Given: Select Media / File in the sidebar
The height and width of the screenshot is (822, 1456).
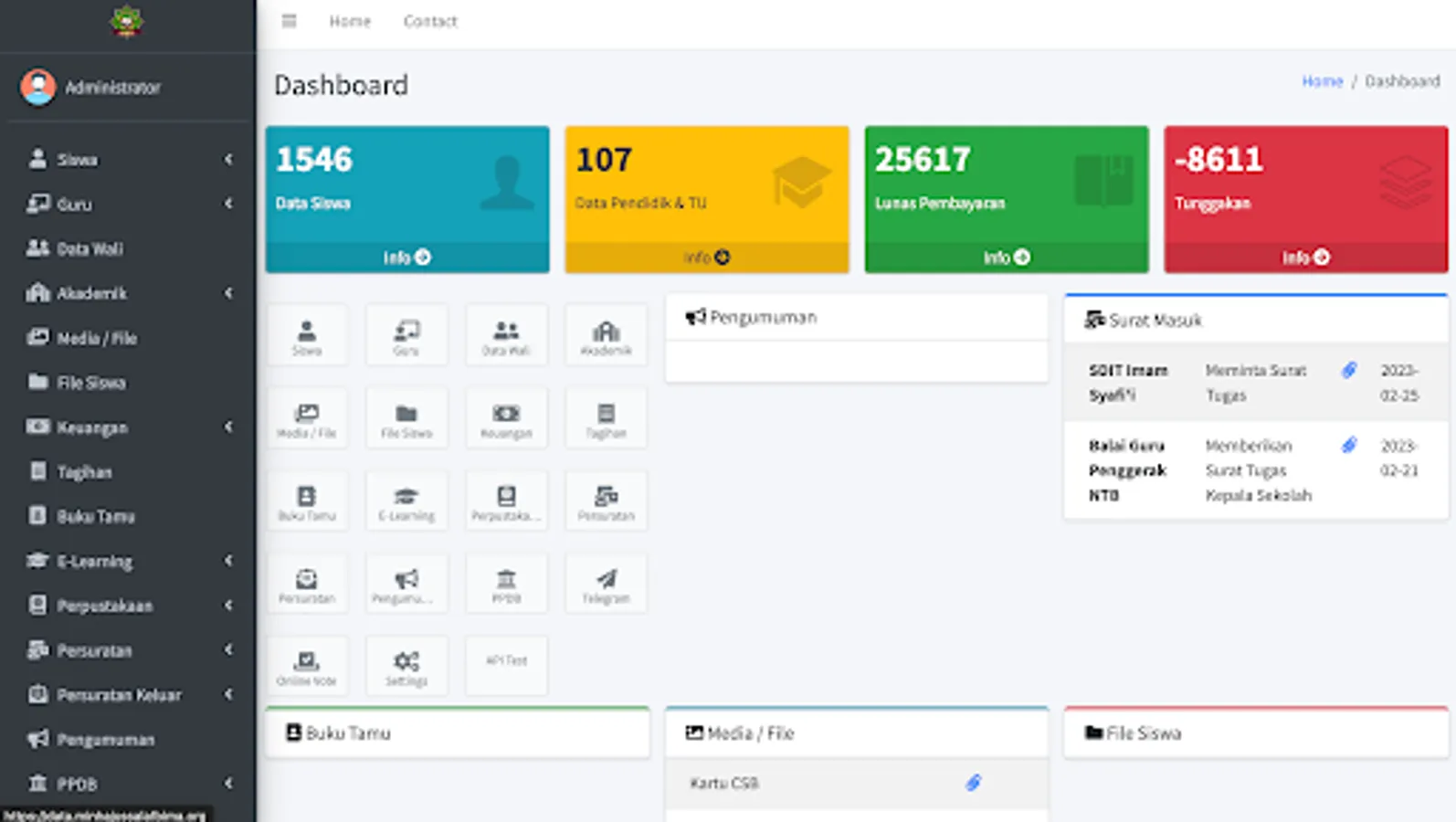Looking at the screenshot, I should pos(128,338).
